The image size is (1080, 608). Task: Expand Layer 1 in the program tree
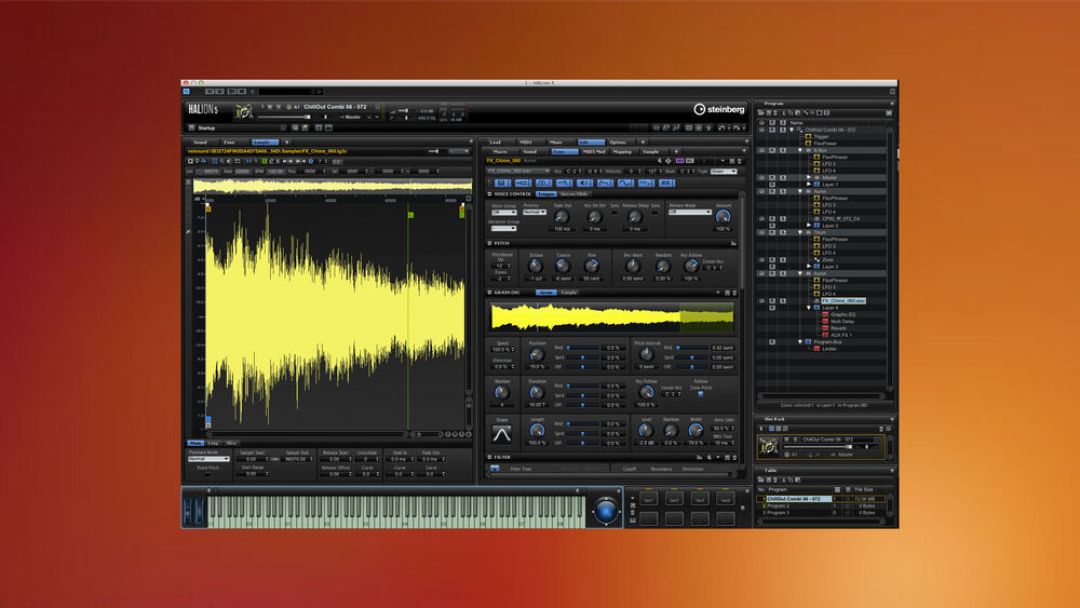[809, 185]
